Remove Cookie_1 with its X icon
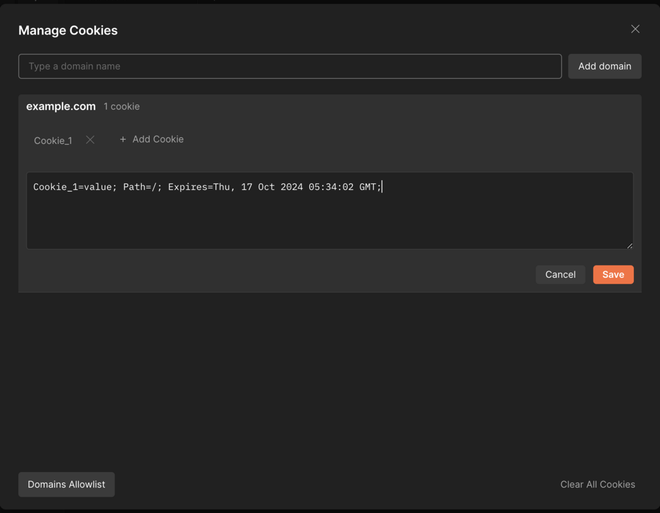 click(x=90, y=140)
